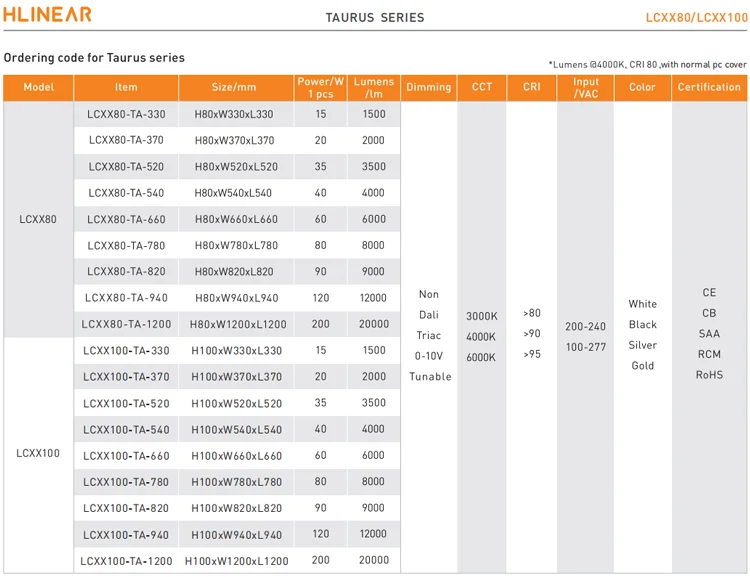Click 'Non' dimming option
Image resolution: width=750 pixels, height=577 pixels.
pos(429,294)
